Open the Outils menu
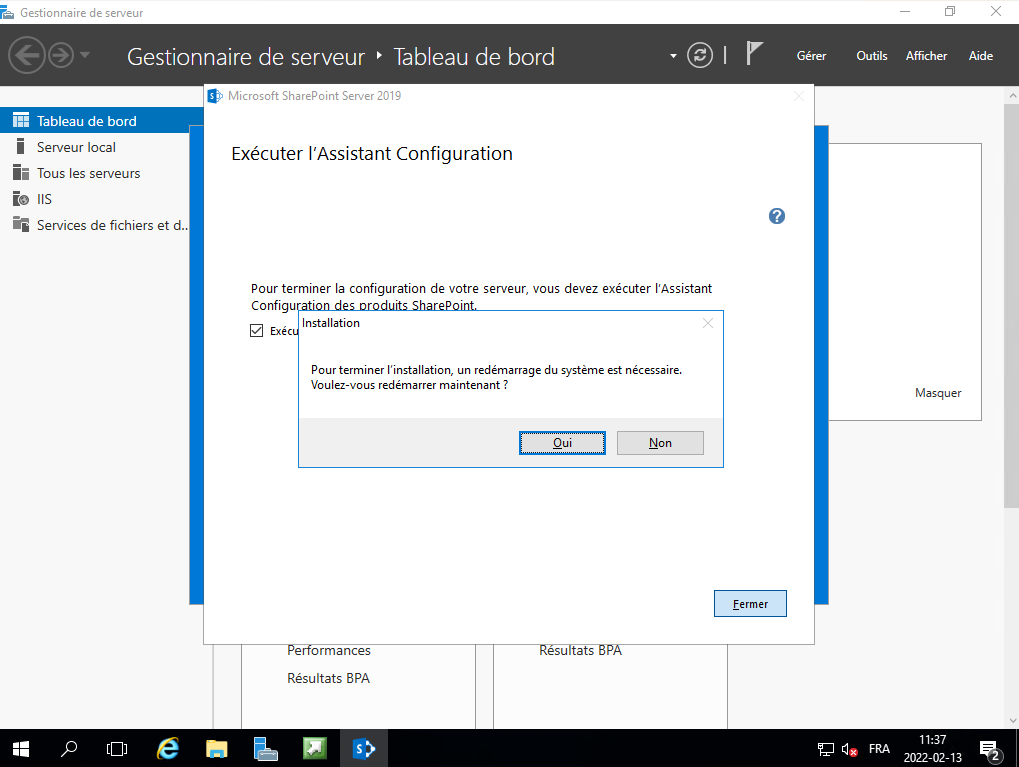Viewport: 1019px width, 767px height. [871, 56]
